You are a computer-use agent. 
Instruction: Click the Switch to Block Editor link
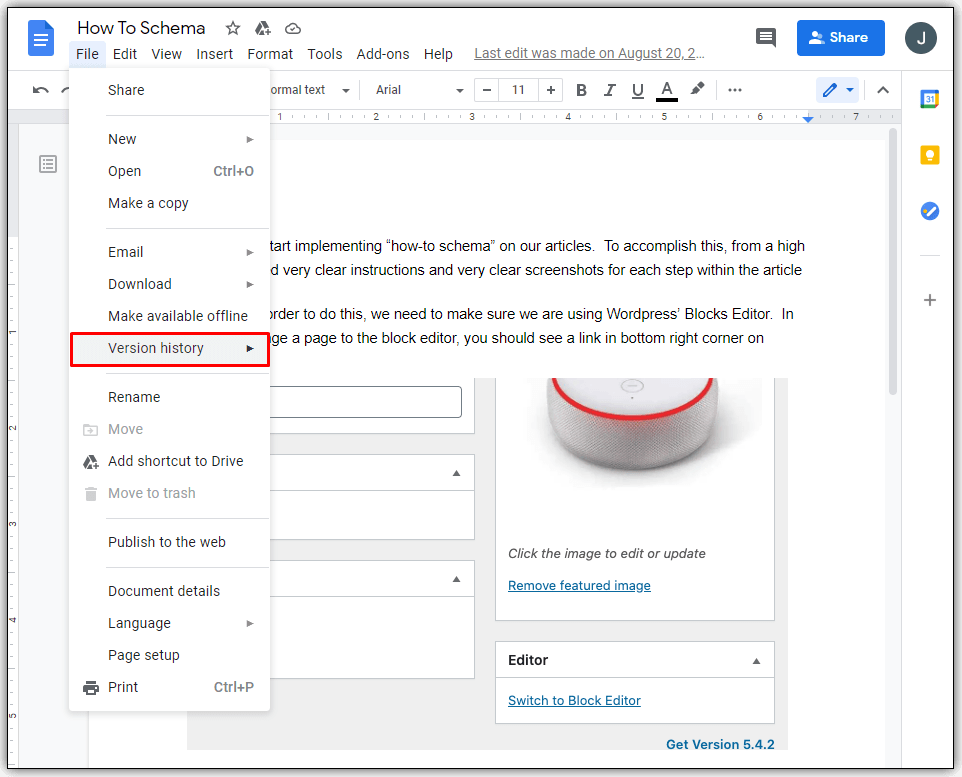(574, 700)
